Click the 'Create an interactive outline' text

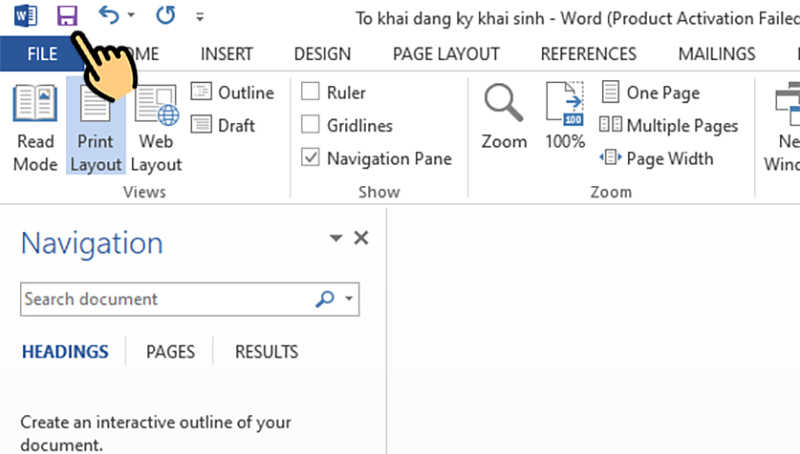tap(156, 433)
